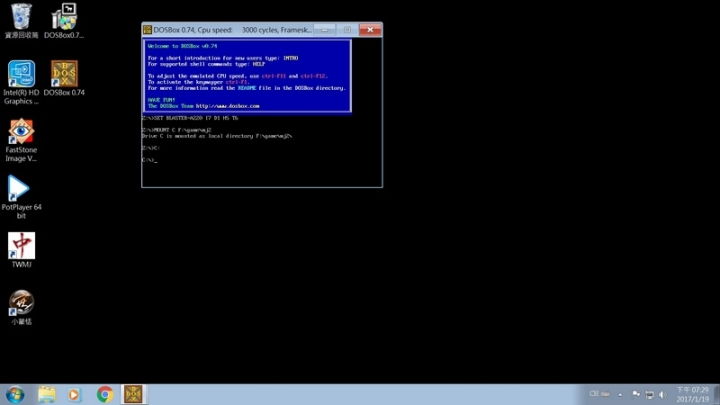Select the TWMJ mahjong desktop shortcut
This screenshot has height=405, width=720.
pos(21,250)
